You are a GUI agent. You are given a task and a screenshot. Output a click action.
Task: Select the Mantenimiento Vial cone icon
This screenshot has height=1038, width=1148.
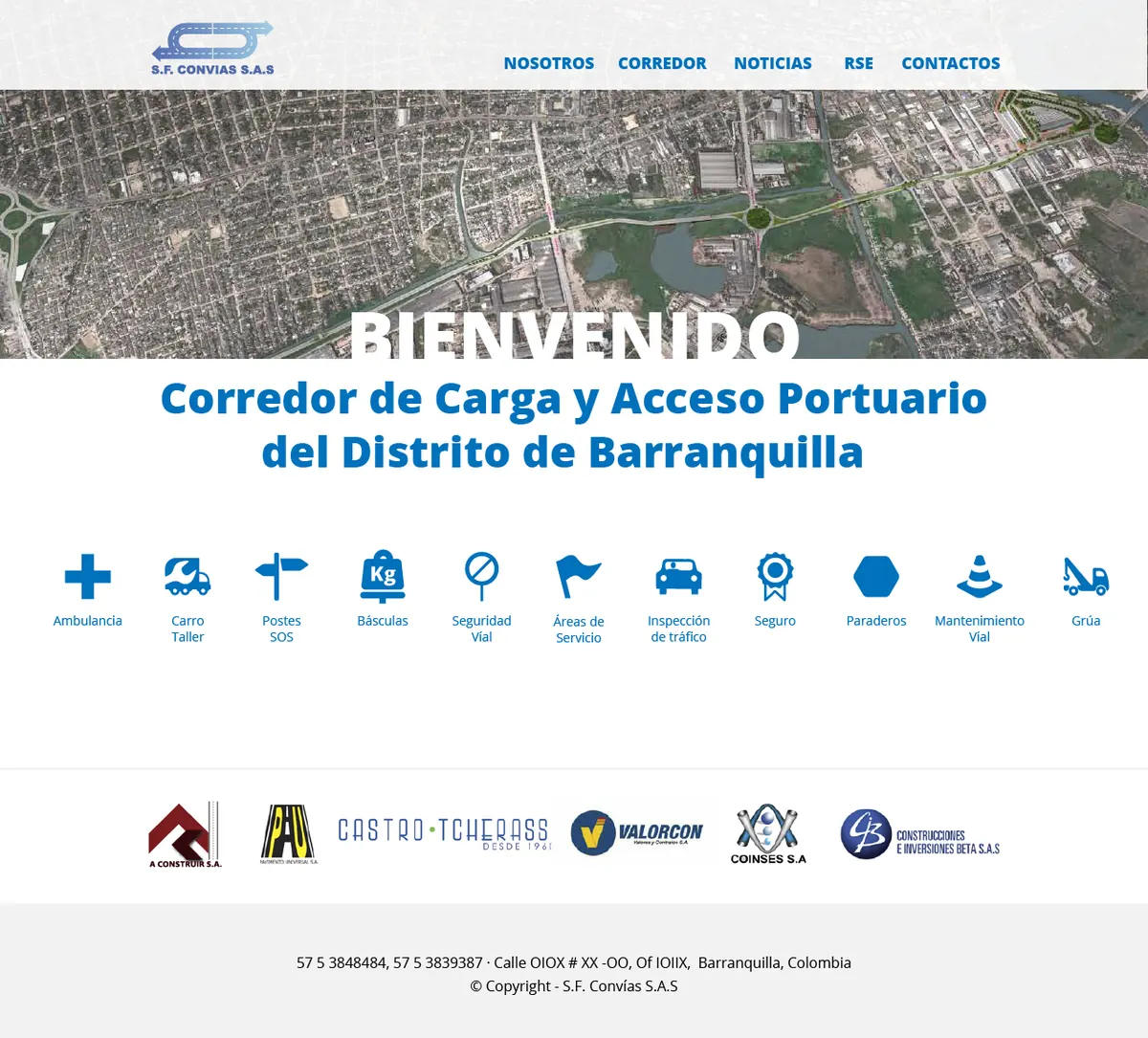point(980,577)
